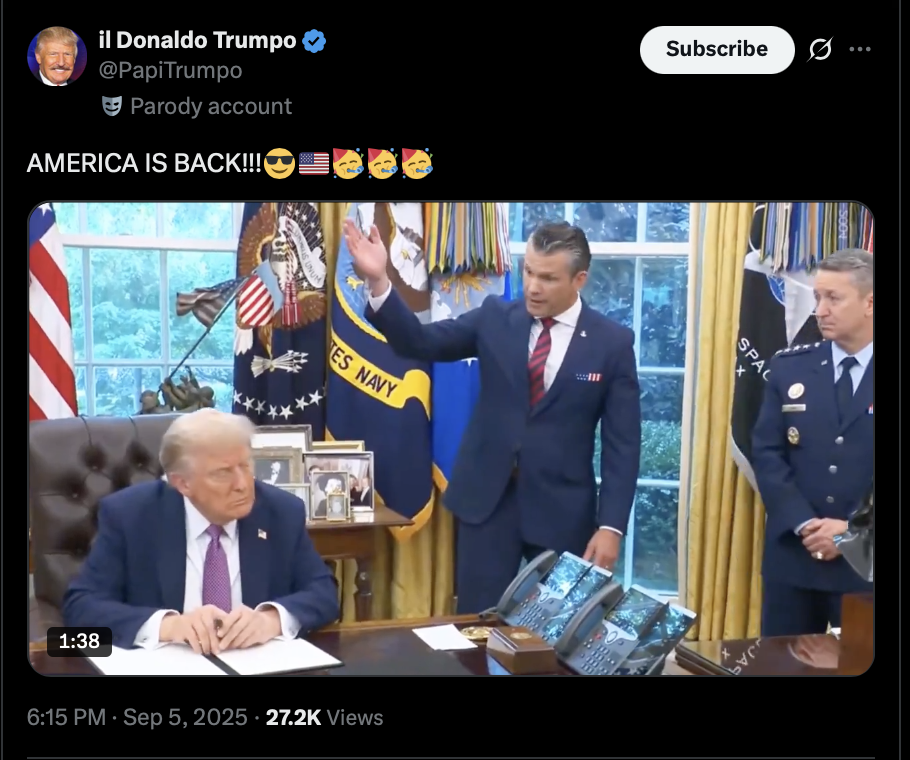This screenshot has height=760, width=910.
Task: Open the three-dot more options menu
Action: pyautogui.click(x=860, y=49)
